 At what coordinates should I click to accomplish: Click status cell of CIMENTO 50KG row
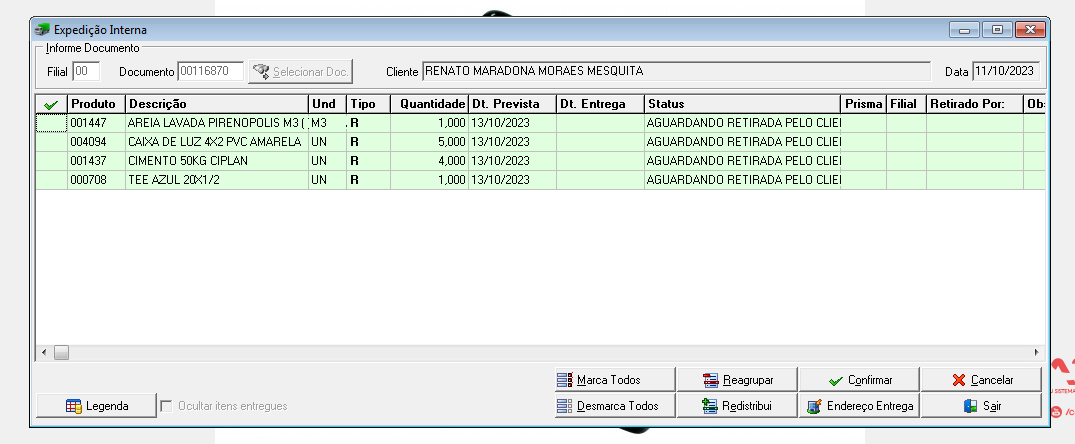pyautogui.click(x=742, y=161)
